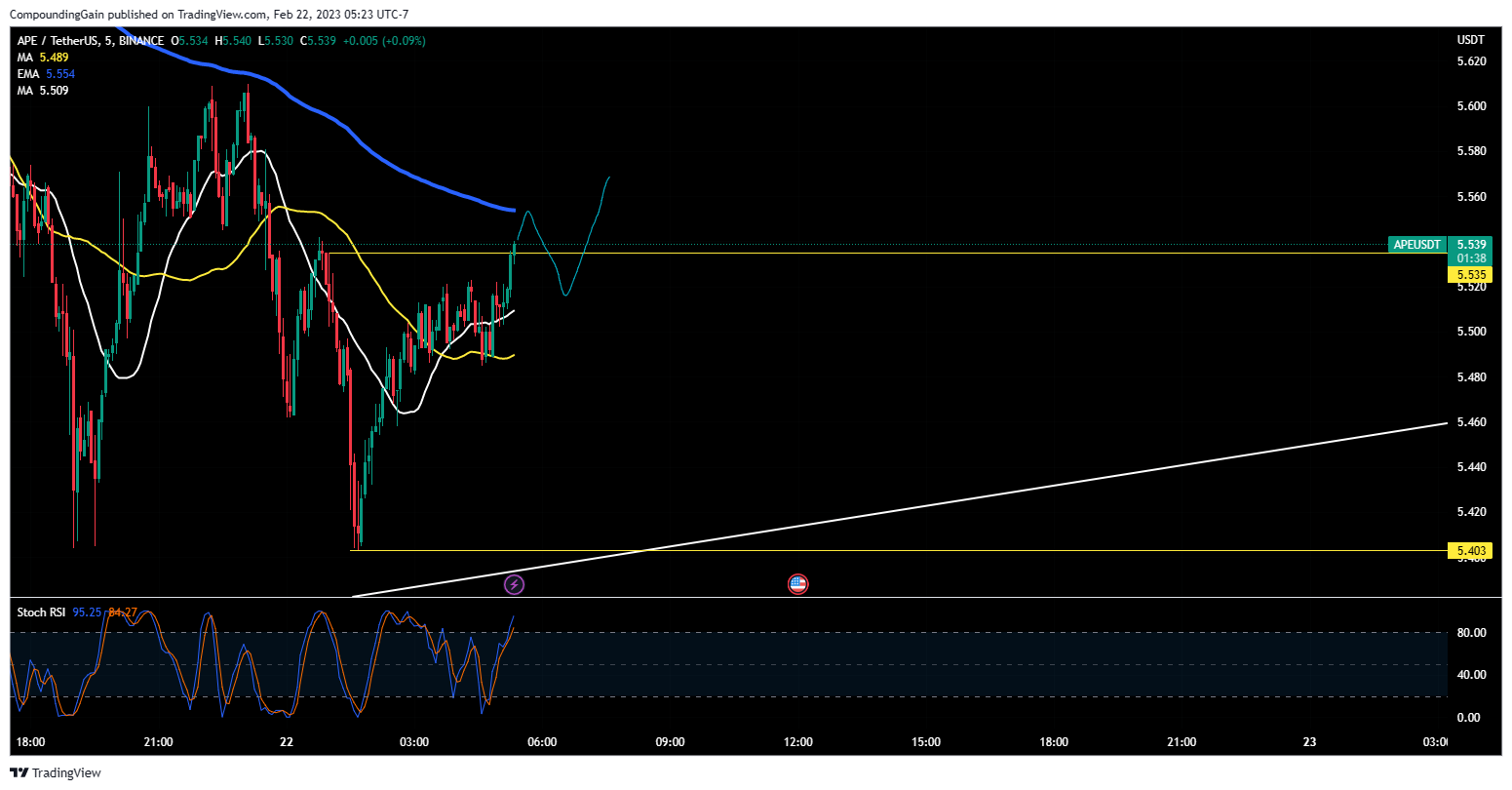The width and height of the screenshot is (1512, 790).
Task: Select the MA 5.509 indicator legend
Action: pos(42,91)
